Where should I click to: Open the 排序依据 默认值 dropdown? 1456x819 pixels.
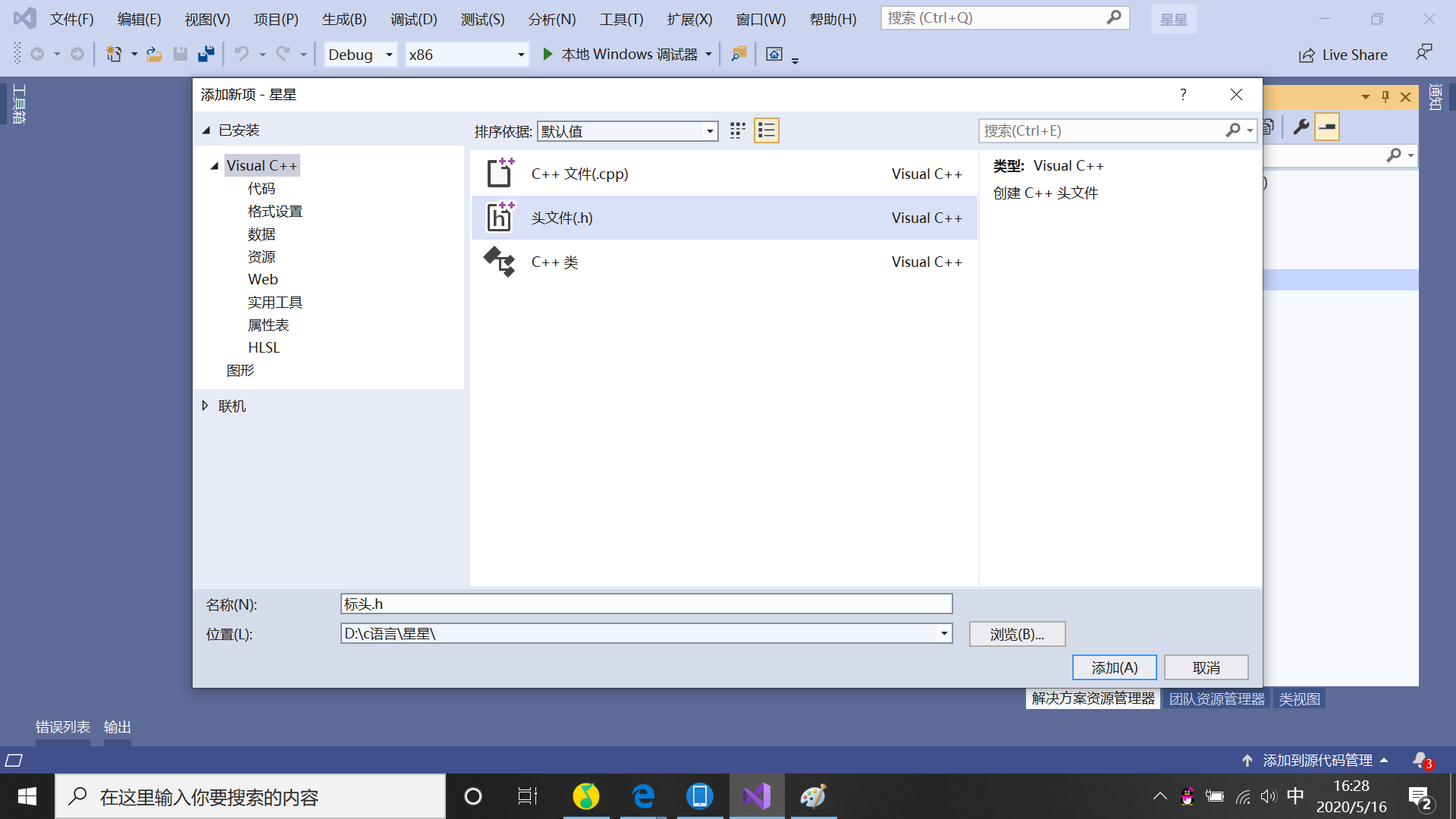pos(710,131)
